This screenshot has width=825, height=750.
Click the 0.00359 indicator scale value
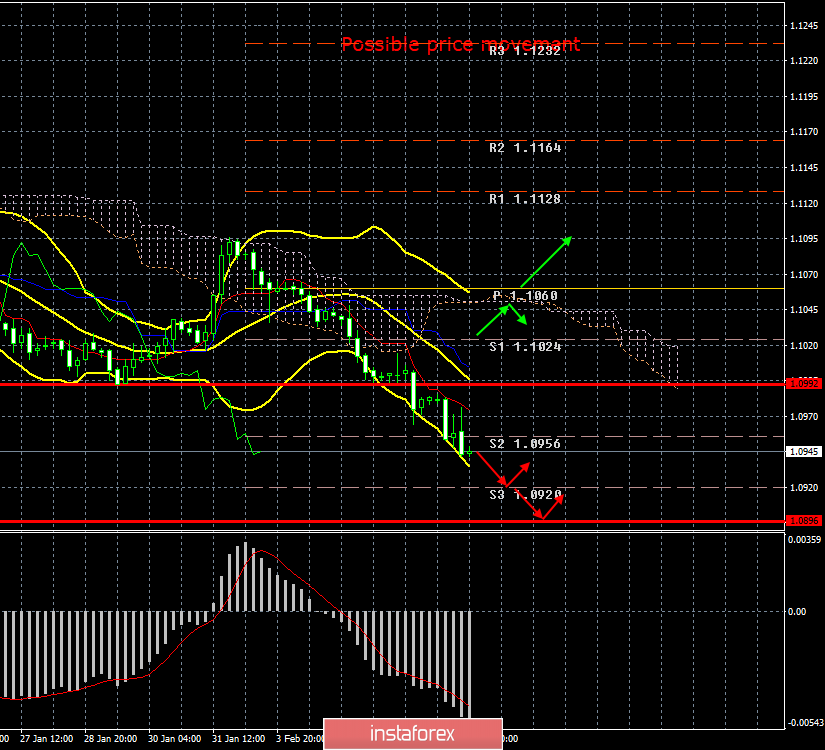click(x=803, y=540)
